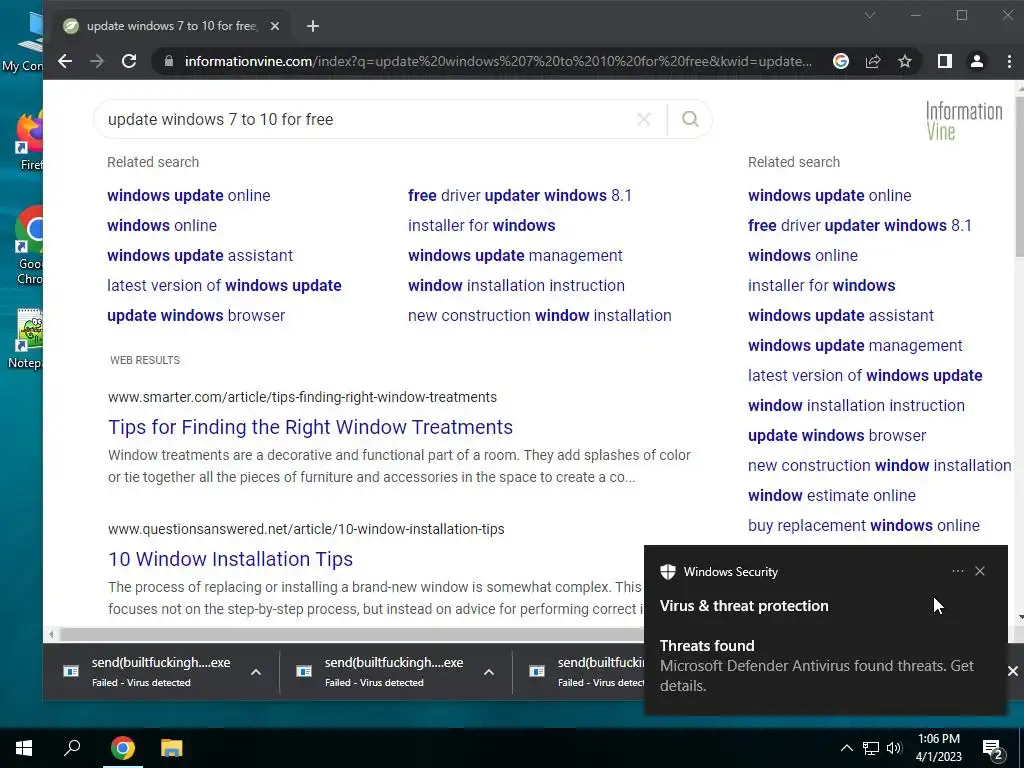Click 'window estimate online' in right sidebar
This screenshot has width=1024, height=768.
832,496
